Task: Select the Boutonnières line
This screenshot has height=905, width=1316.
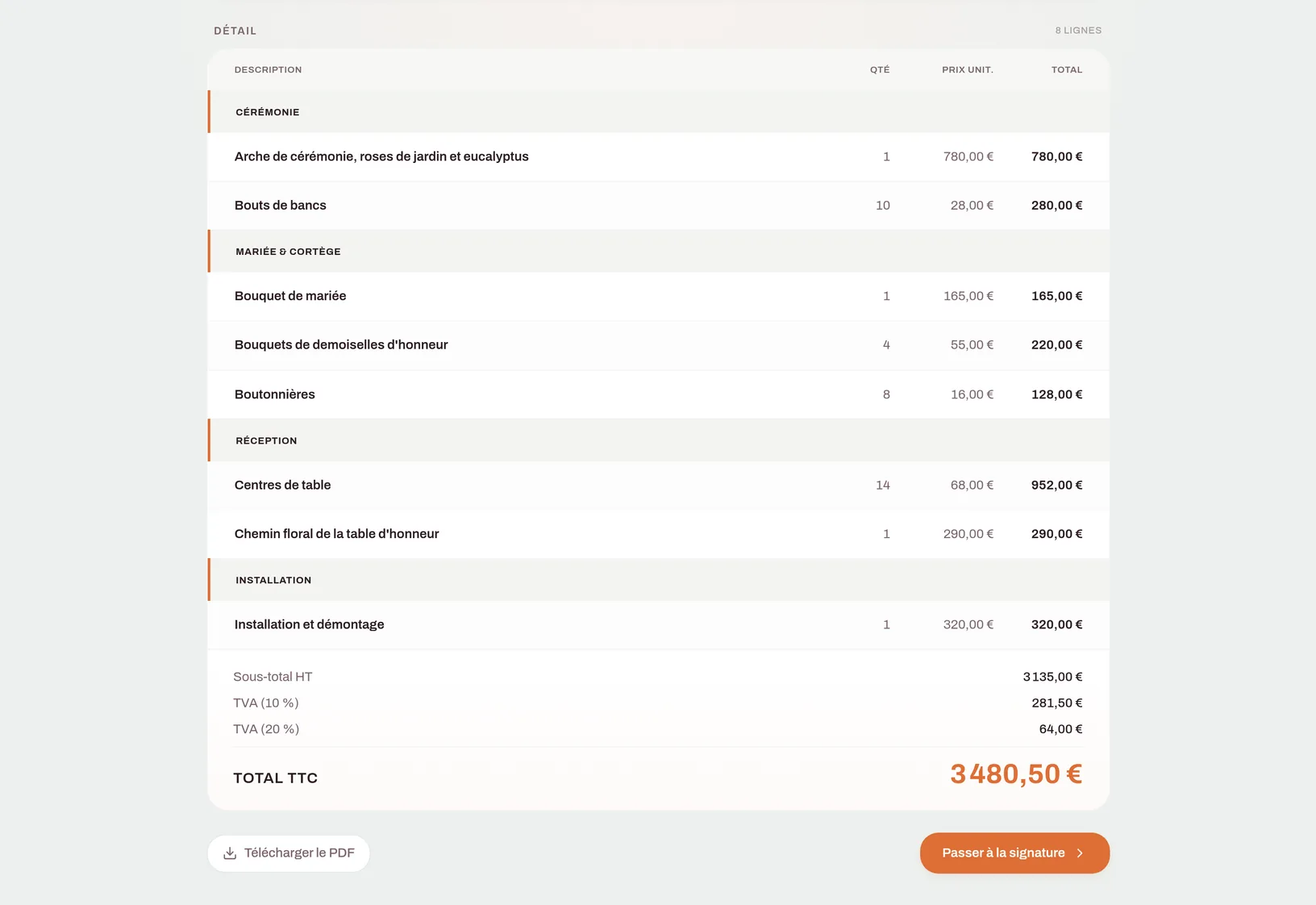Action: [659, 394]
